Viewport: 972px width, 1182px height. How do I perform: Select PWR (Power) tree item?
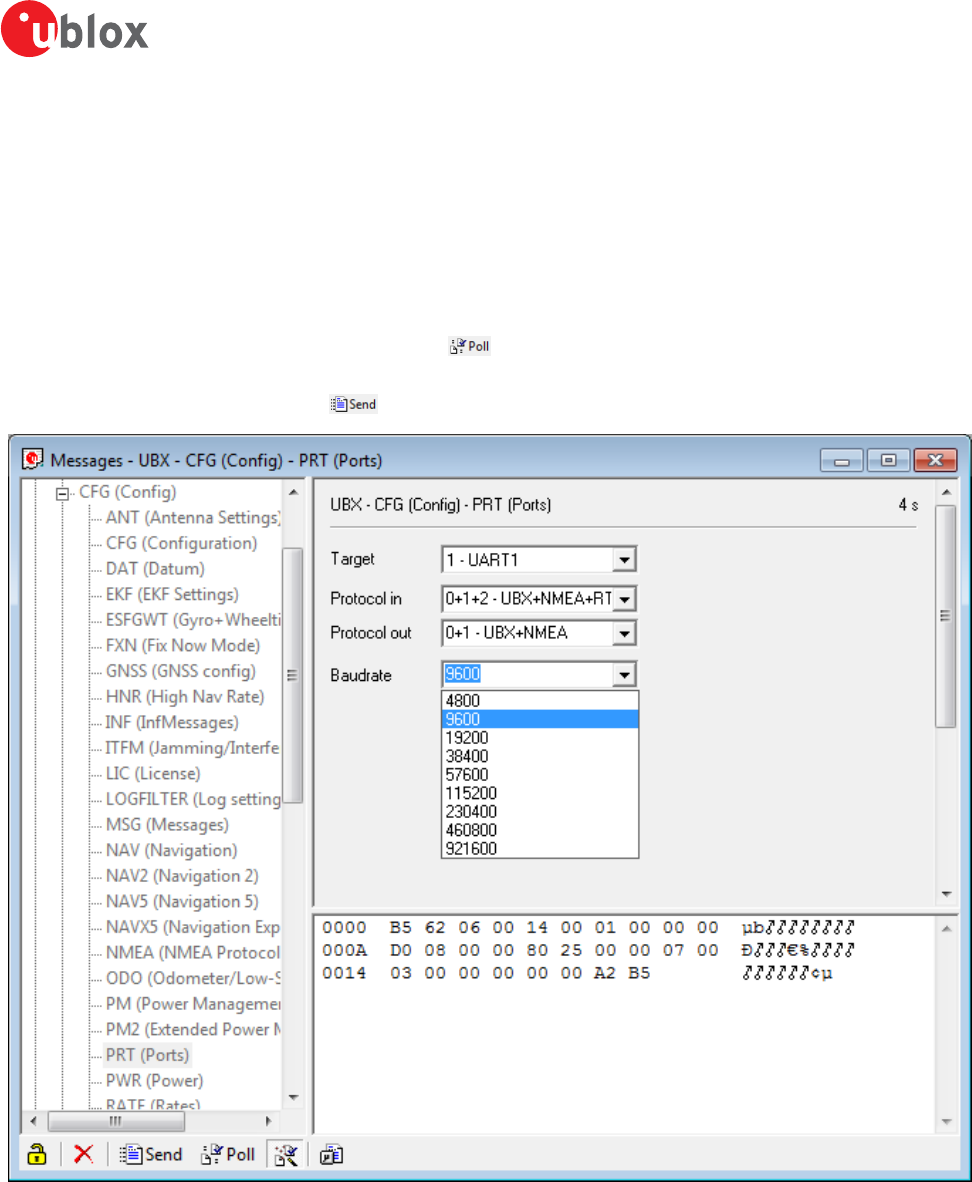click(155, 1081)
